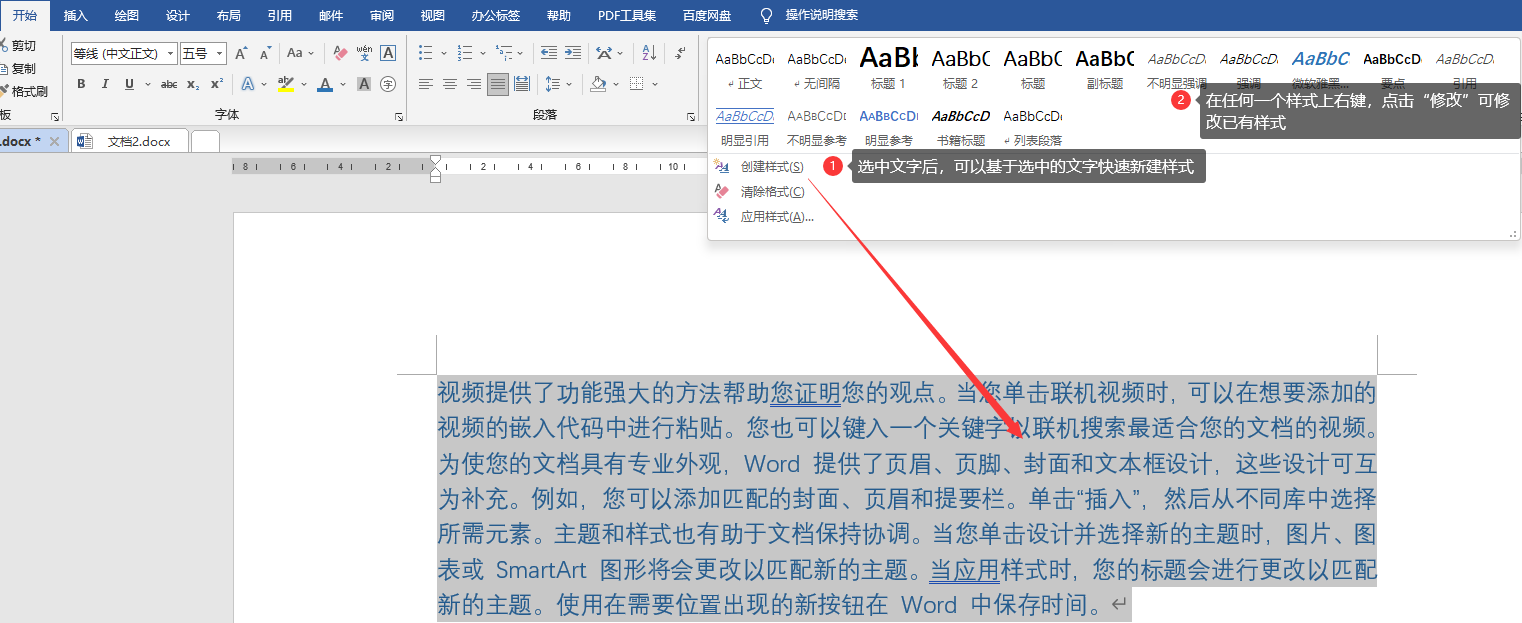The image size is (1522, 623).
Task: Increase font size with the grow-font icon
Action: tap(241, 54)
